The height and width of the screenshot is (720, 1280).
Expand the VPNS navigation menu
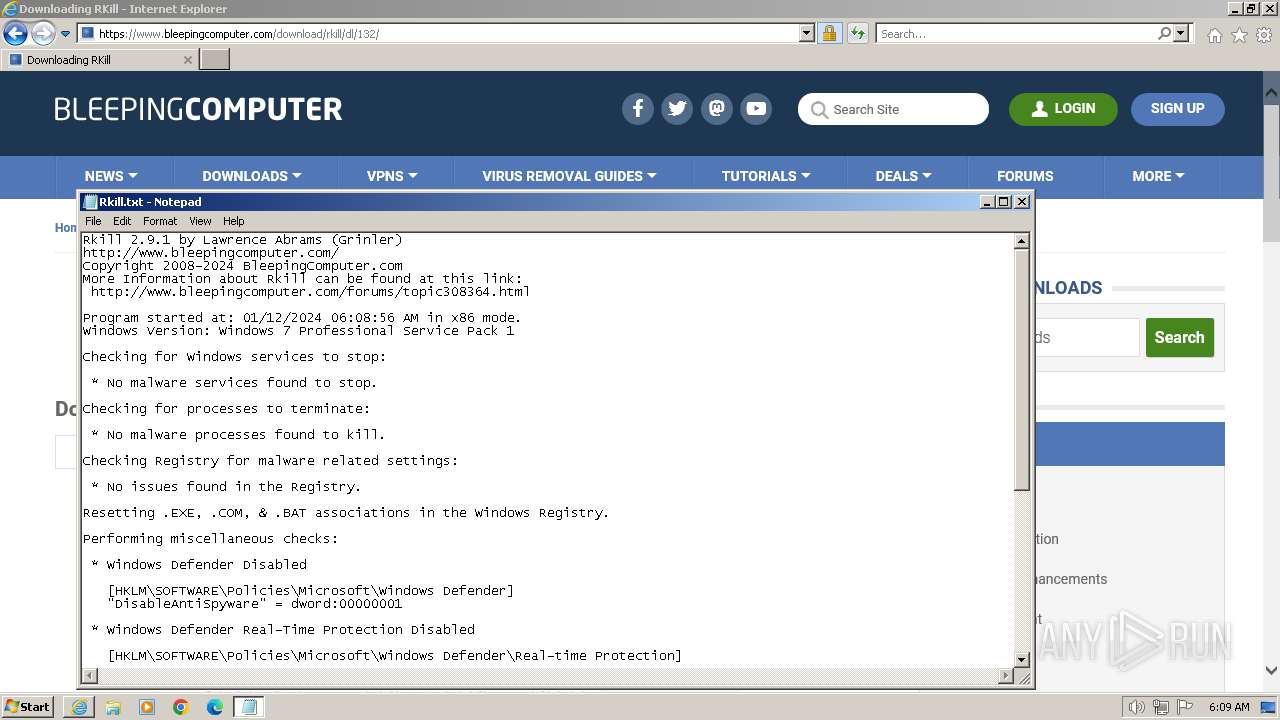pyautogui.click(x=392, y=176)
